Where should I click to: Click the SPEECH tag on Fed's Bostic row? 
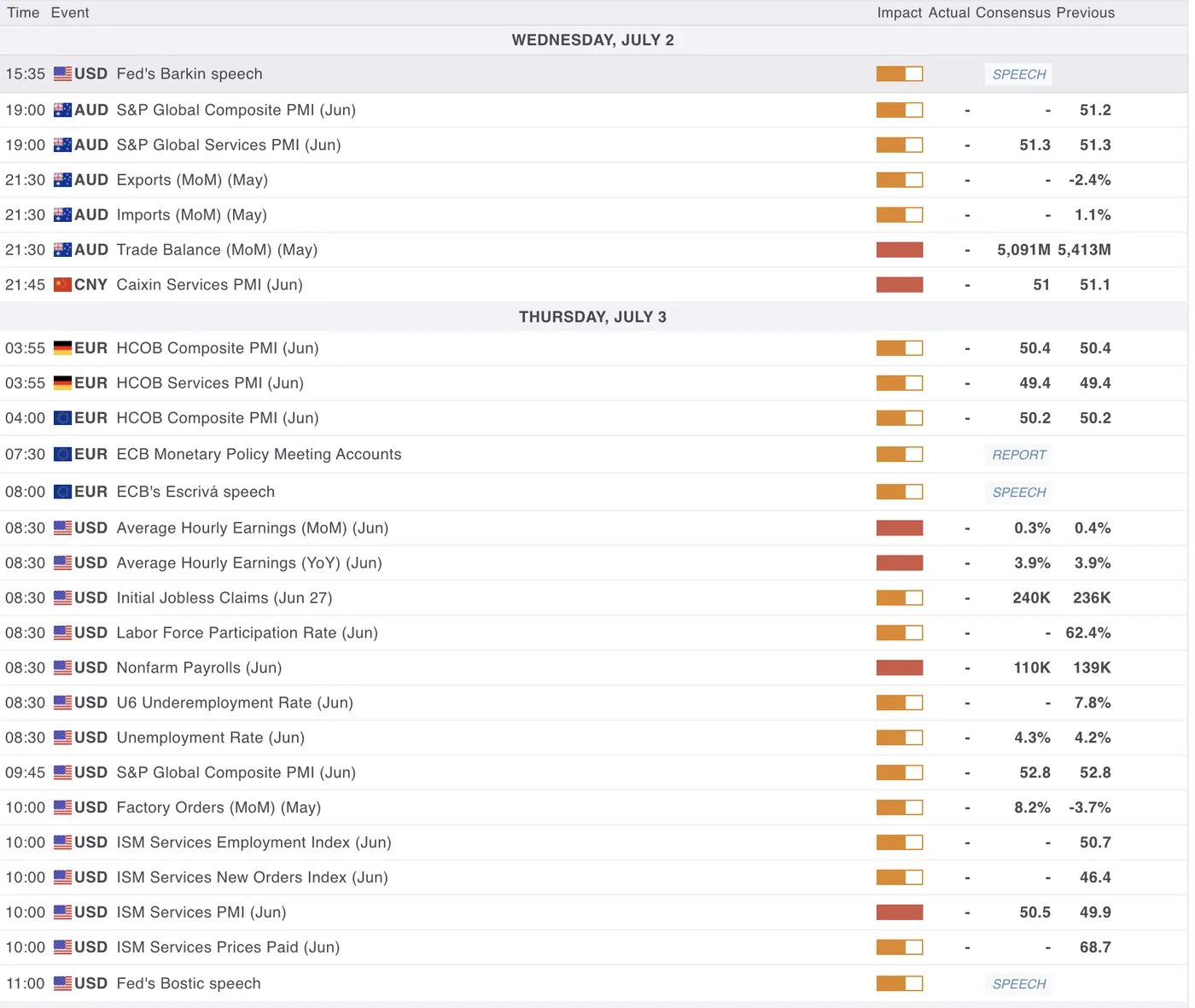pyautogui.click(x=1018, y=984)
